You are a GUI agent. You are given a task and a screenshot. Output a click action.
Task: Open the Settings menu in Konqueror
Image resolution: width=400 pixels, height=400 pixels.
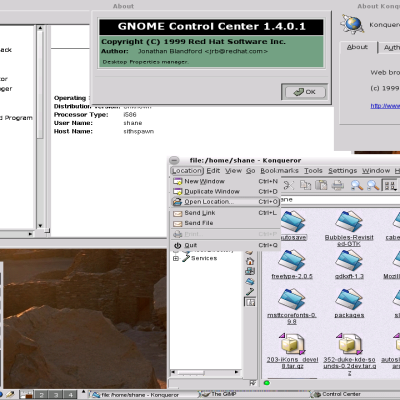342,171
